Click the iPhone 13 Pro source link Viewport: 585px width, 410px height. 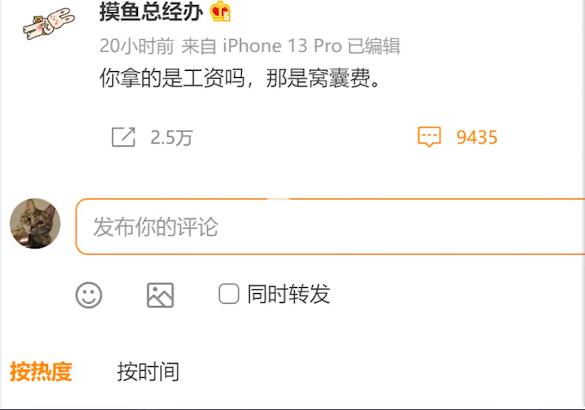pyautogui.click(x=282, y=46)
